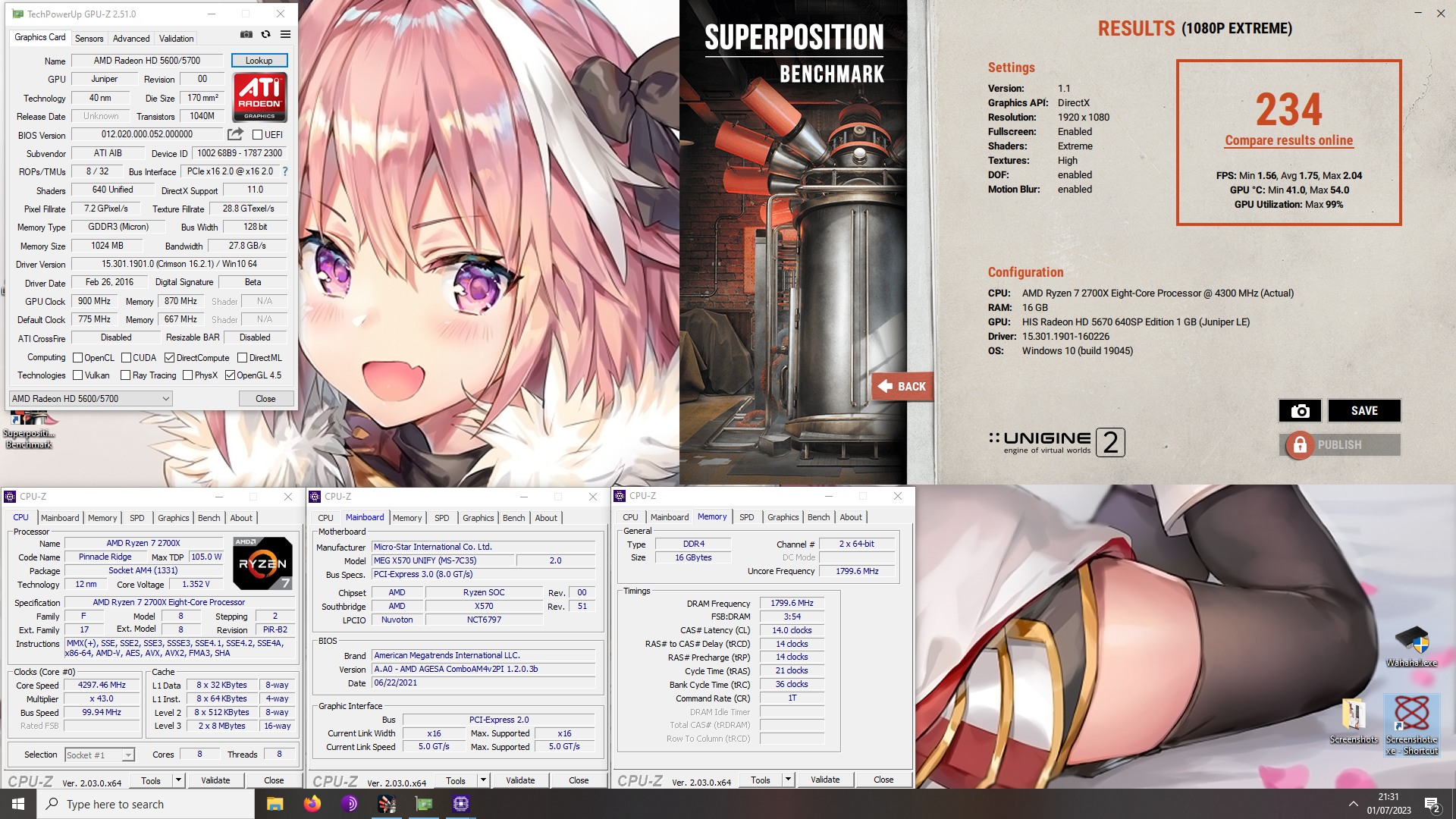This screenshot has height=819, width=1456.
Task: Toggle the DirectML checkbox
Action: coord(242,358)
